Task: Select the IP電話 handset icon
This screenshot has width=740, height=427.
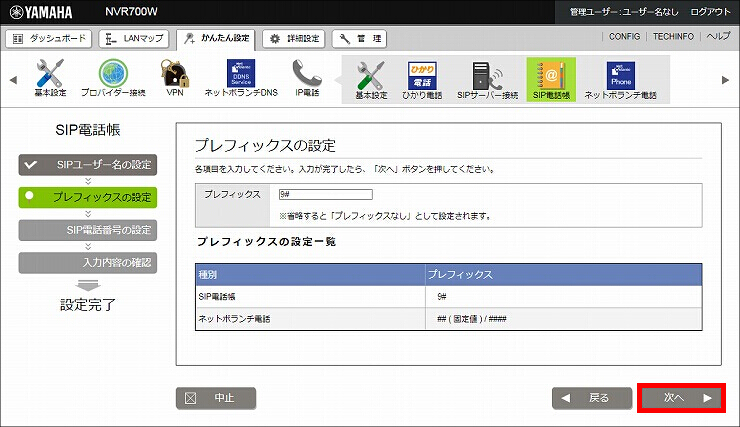Action: click(x=307, y=78)
